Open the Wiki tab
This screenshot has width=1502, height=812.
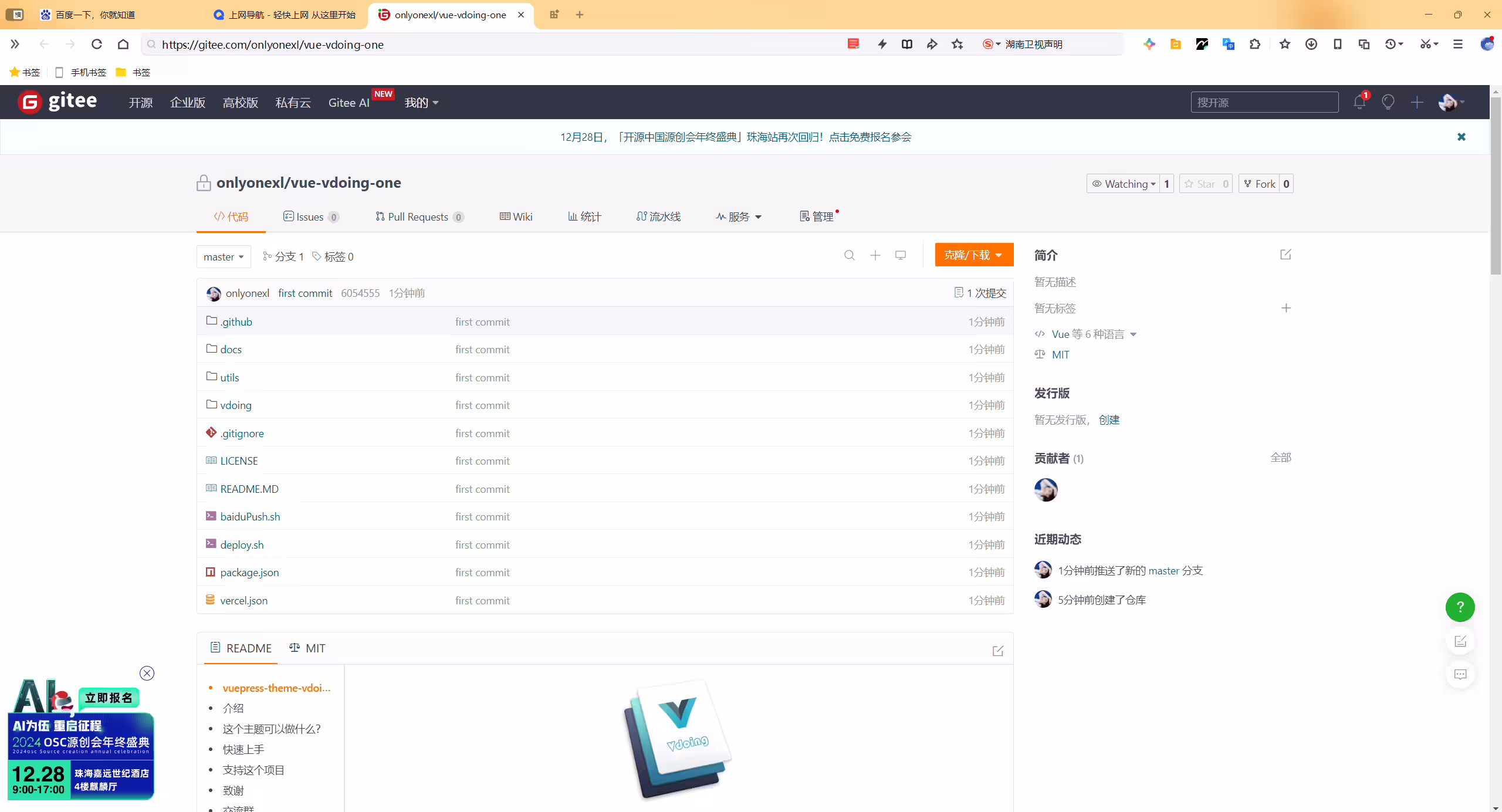[x=516, y=216]
